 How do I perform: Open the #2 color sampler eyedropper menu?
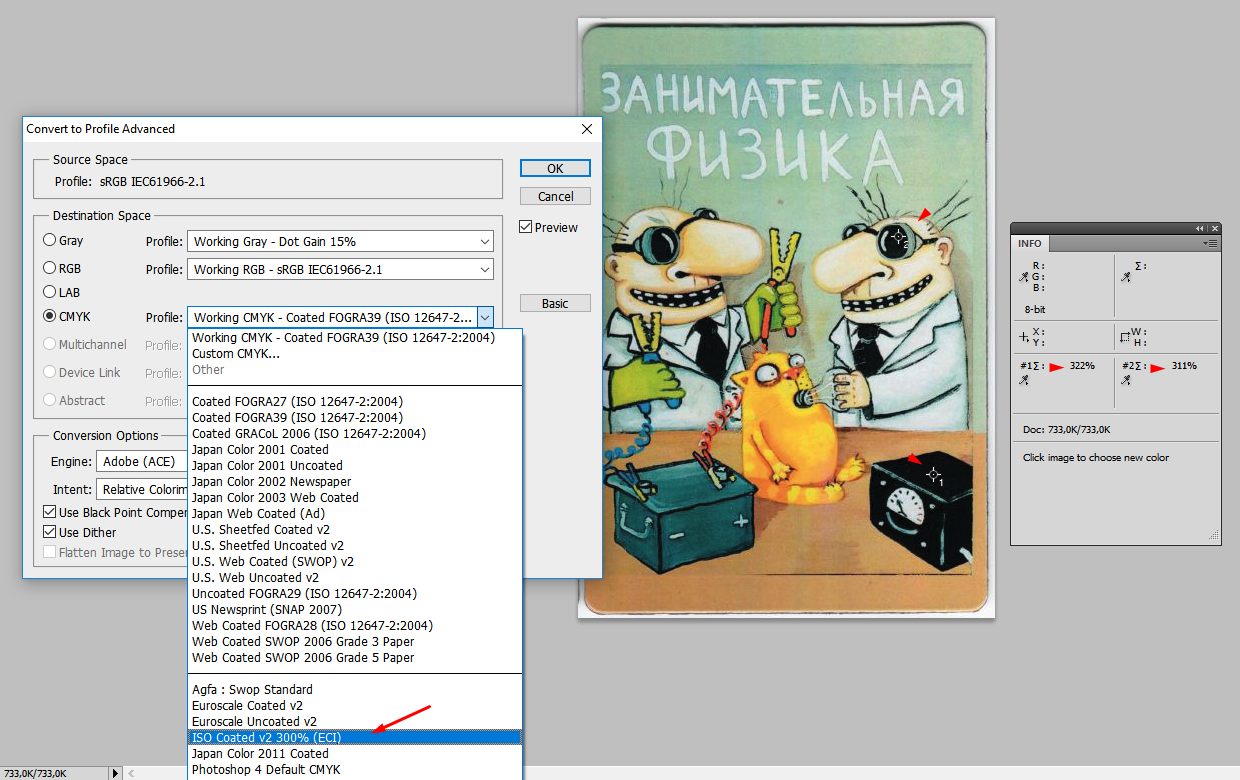1127,380
